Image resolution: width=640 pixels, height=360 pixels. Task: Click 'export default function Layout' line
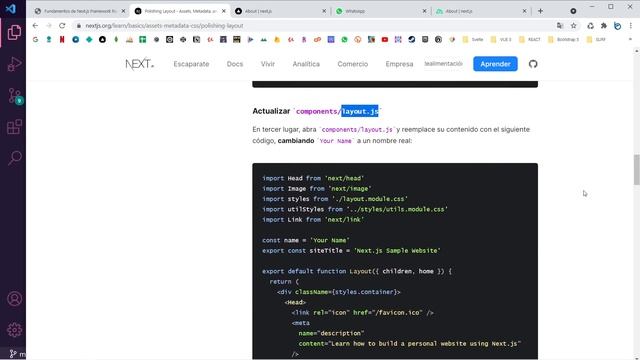click(357, 271)
